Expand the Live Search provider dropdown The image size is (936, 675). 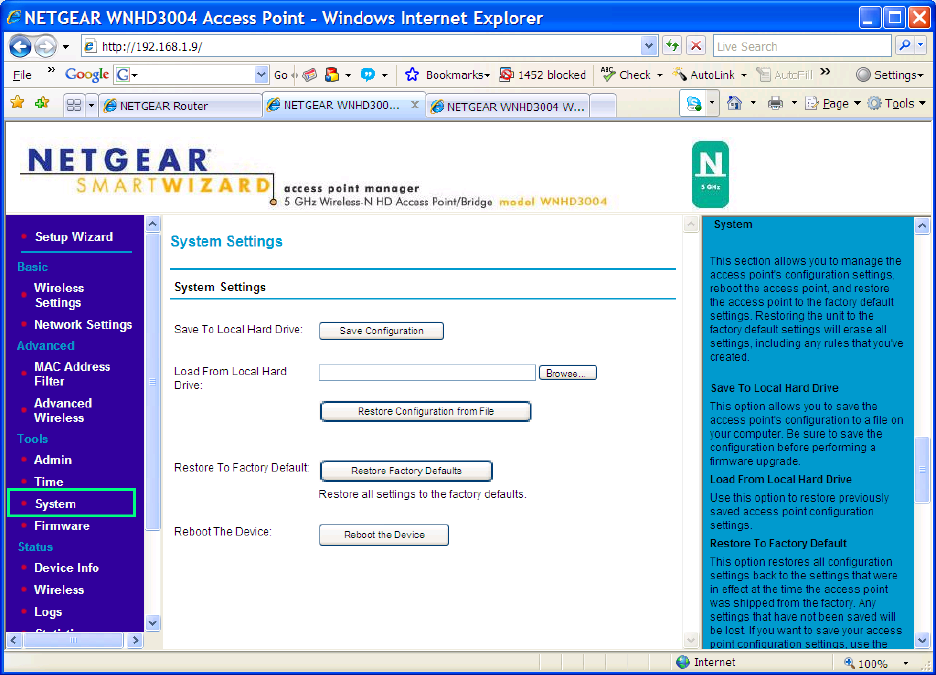point(920,45)
